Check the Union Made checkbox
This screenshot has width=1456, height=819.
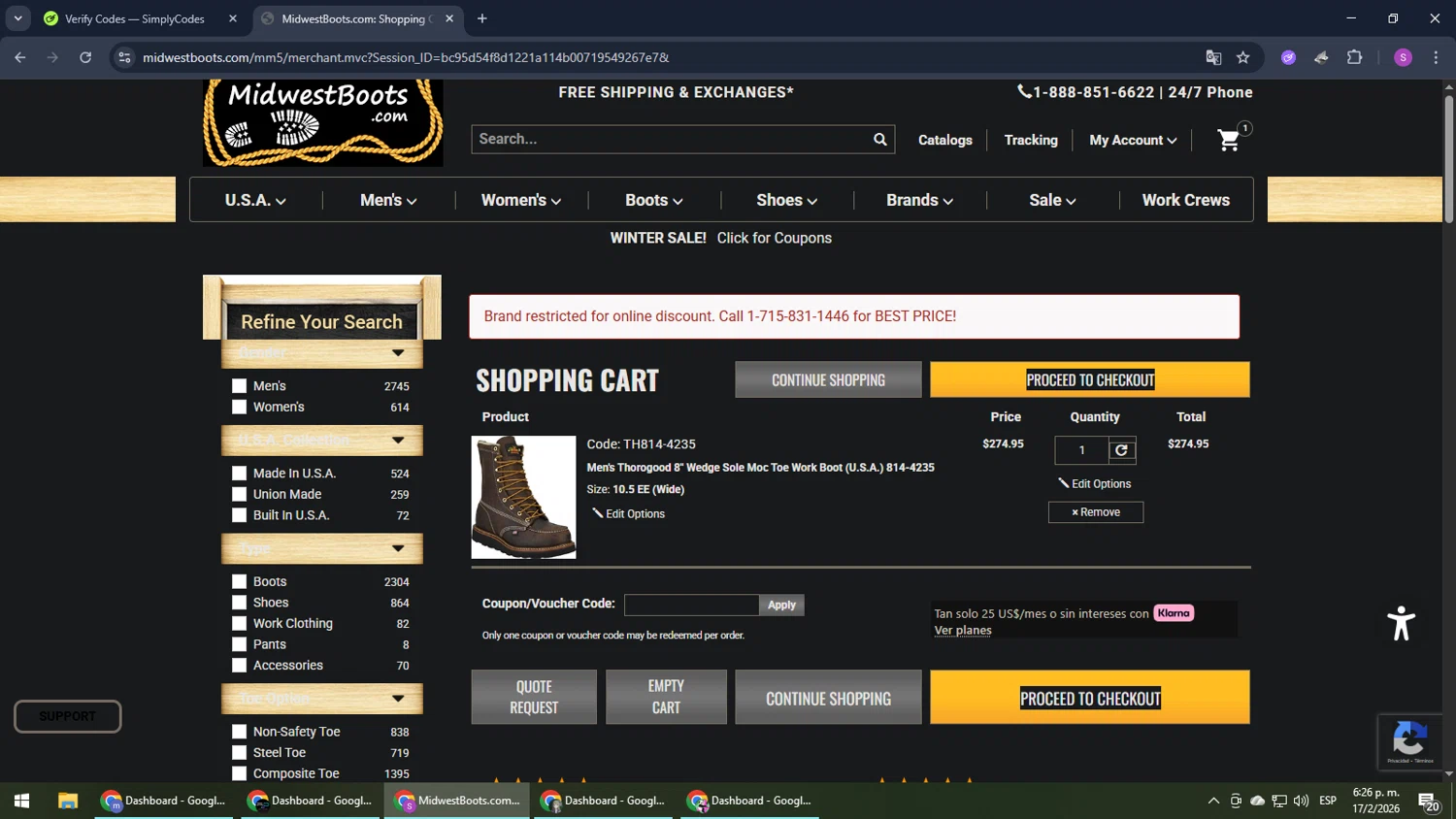pyautogui.click(x=239, y=495)
